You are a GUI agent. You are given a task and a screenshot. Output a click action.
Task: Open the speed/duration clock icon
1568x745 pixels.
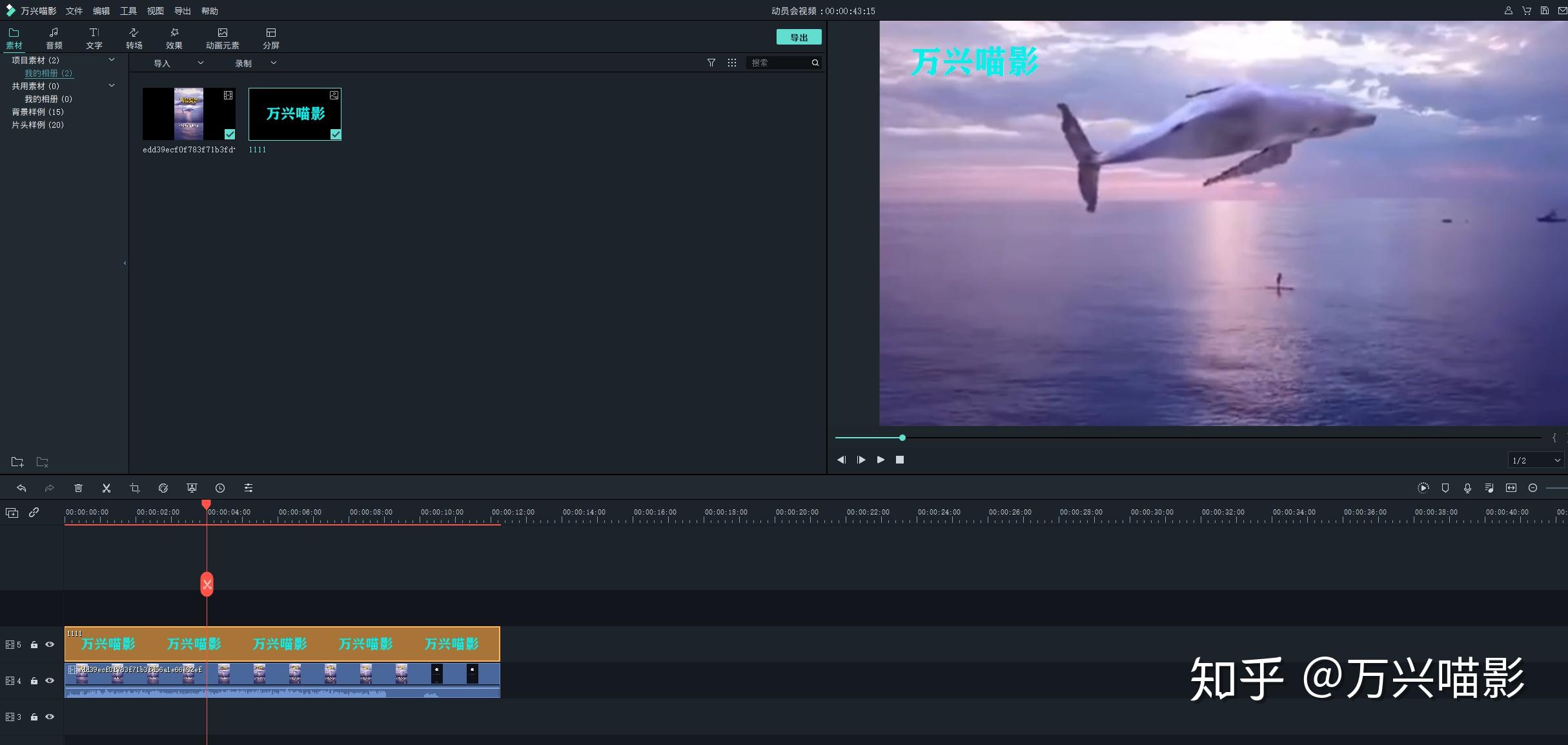click(x=220, y=488)
